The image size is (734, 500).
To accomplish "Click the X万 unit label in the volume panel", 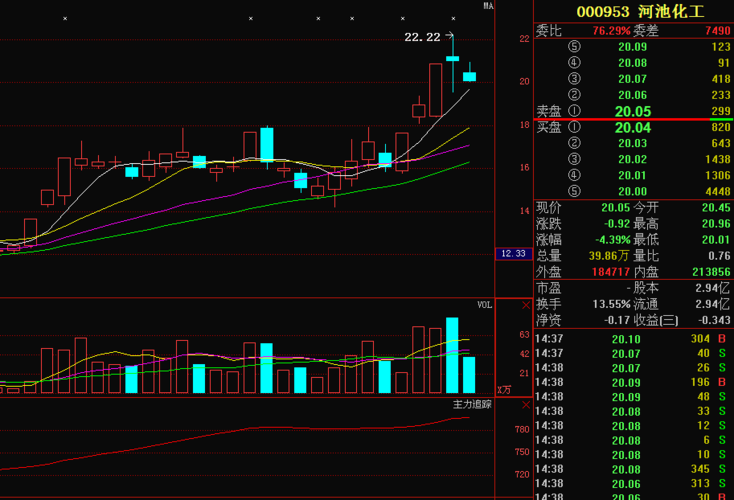I will 504,388.
